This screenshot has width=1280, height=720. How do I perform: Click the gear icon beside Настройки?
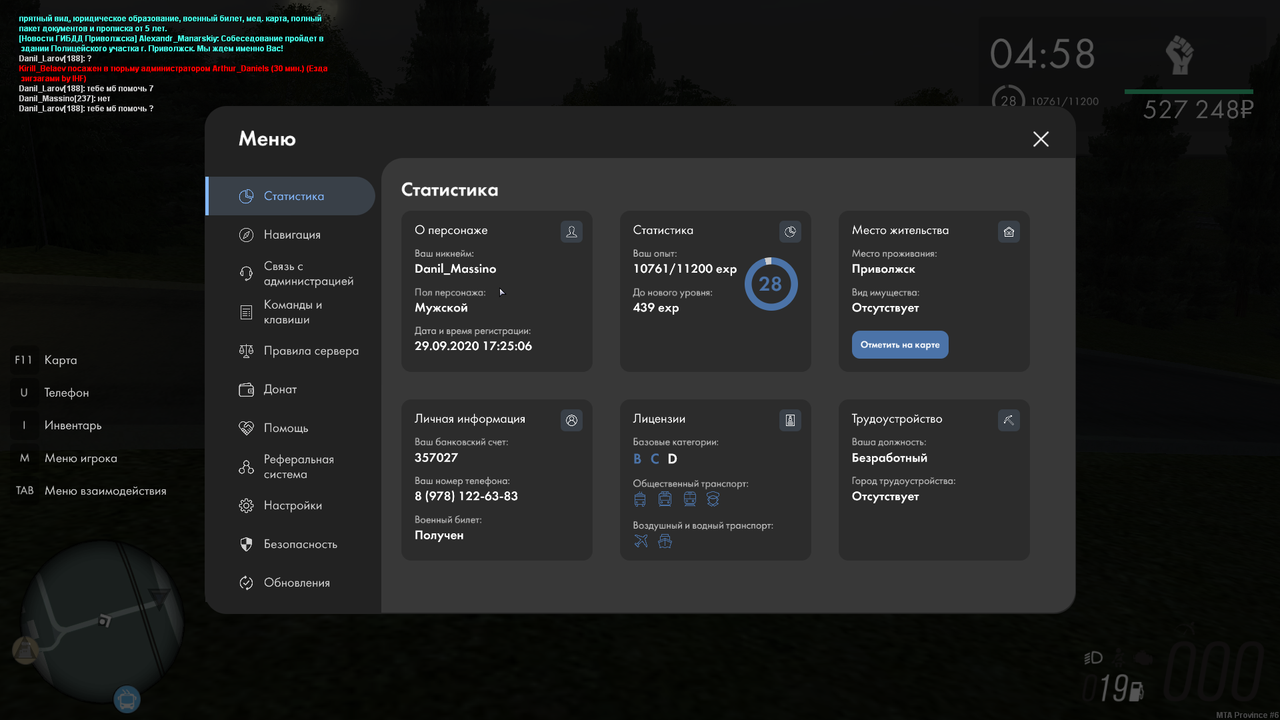[x=246, y=506]
